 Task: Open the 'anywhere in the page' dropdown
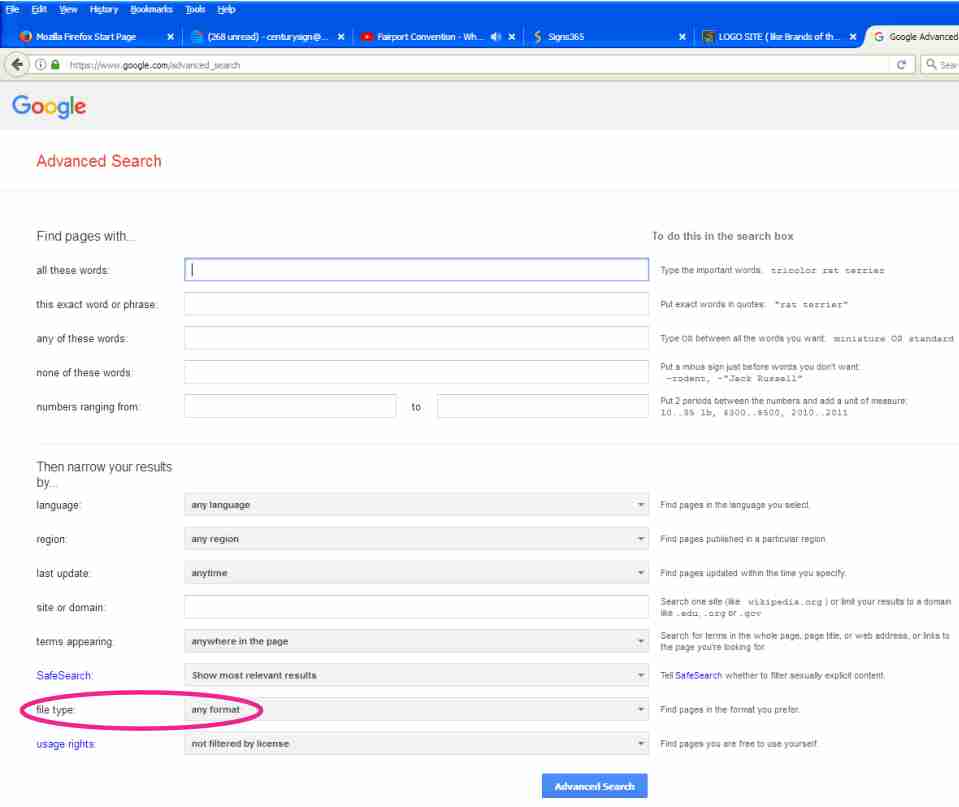pos(416,641)
